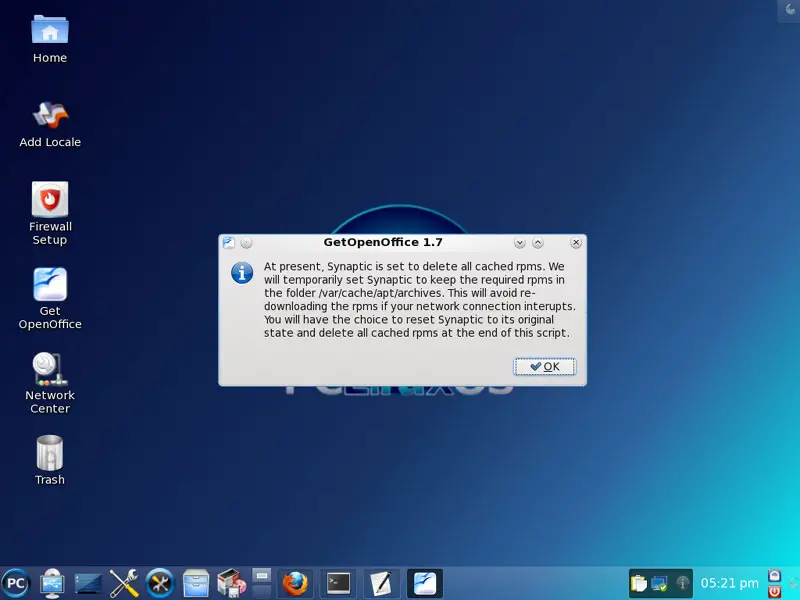The height and width of the screenshot is (600, 800).
Task: Show the desktop using the panel icon
Action: pyautogui.click(x=88, y=583)
